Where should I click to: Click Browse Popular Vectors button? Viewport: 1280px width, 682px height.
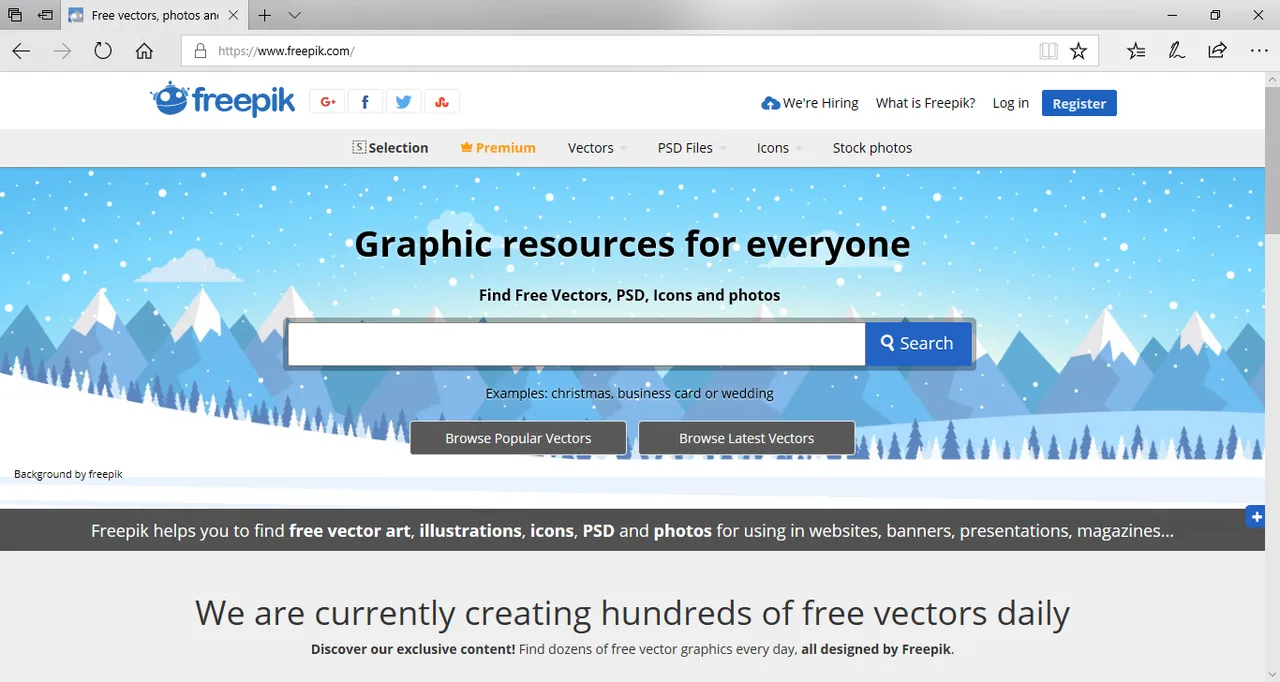pyautogui.click(x=518, y=438)
